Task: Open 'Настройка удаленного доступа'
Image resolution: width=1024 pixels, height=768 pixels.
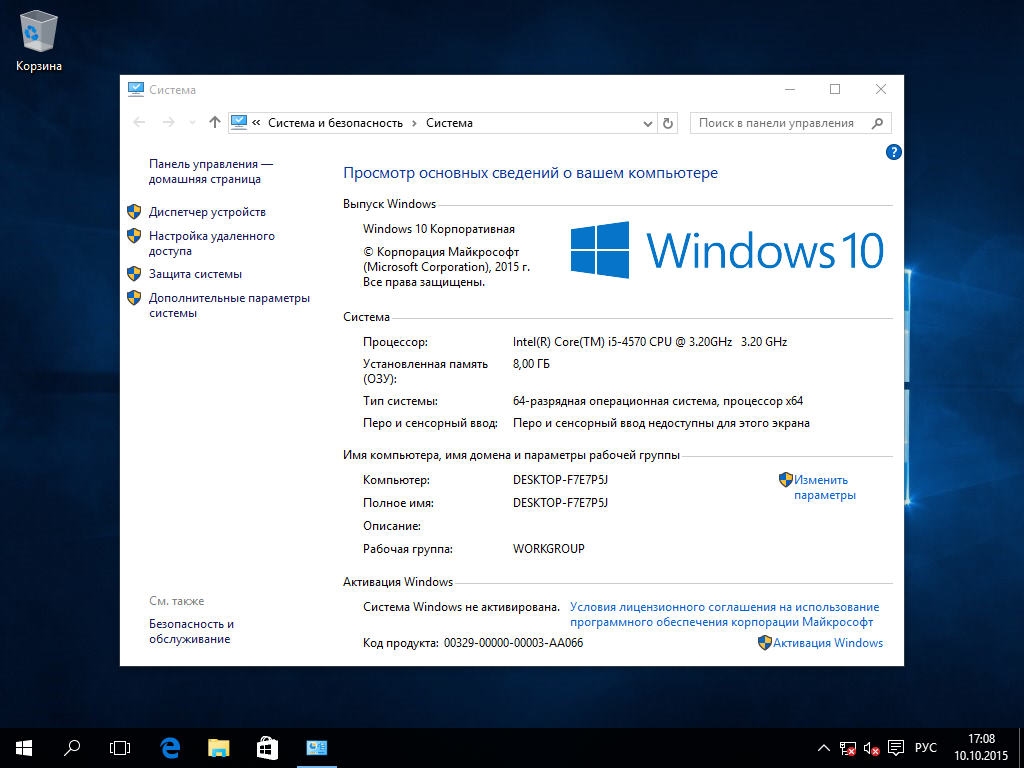Action: [212, 243]
